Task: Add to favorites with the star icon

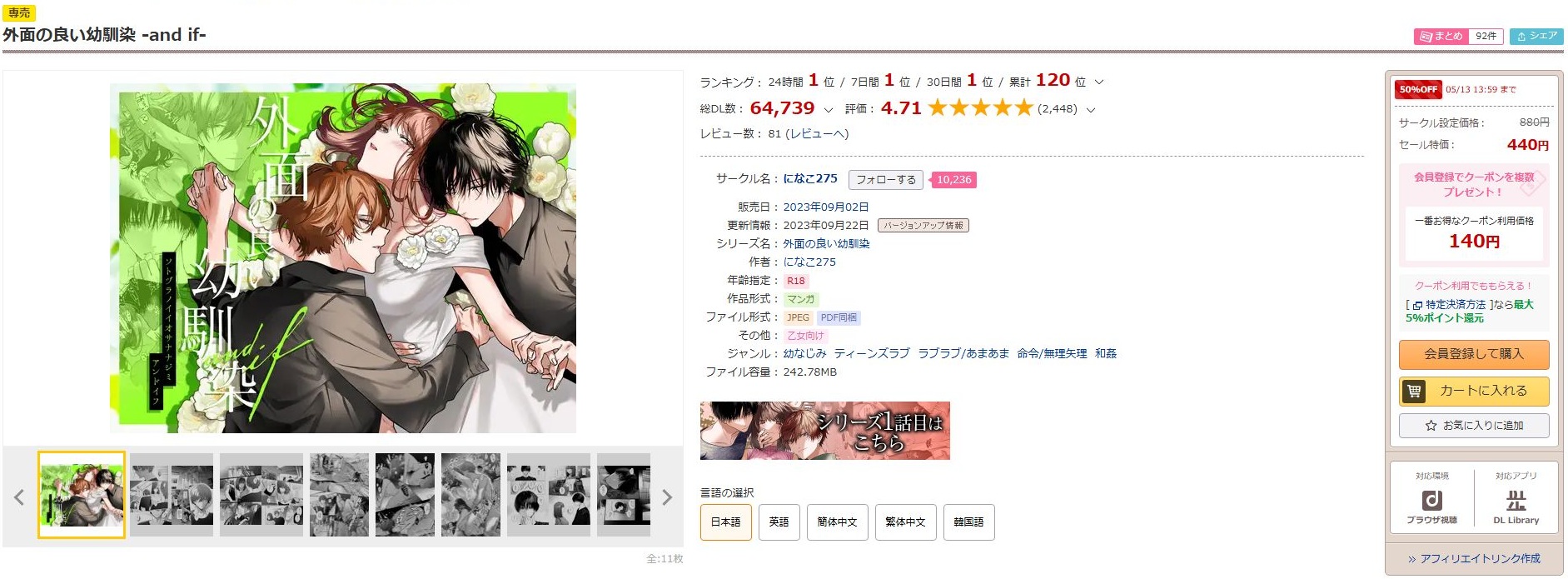Action: click(x=1474, y=425)
